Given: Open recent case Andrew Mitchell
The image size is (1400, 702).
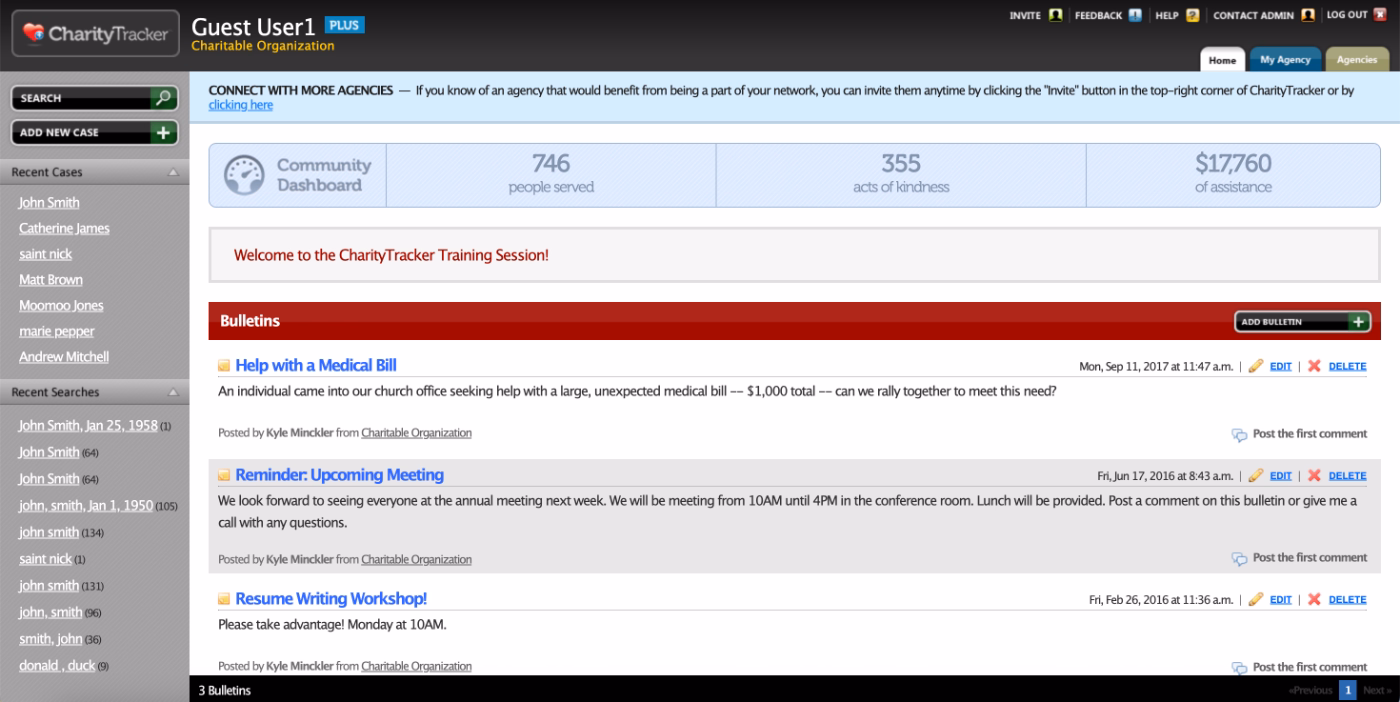Looking at the screenshot, I should tap(64, 357).
